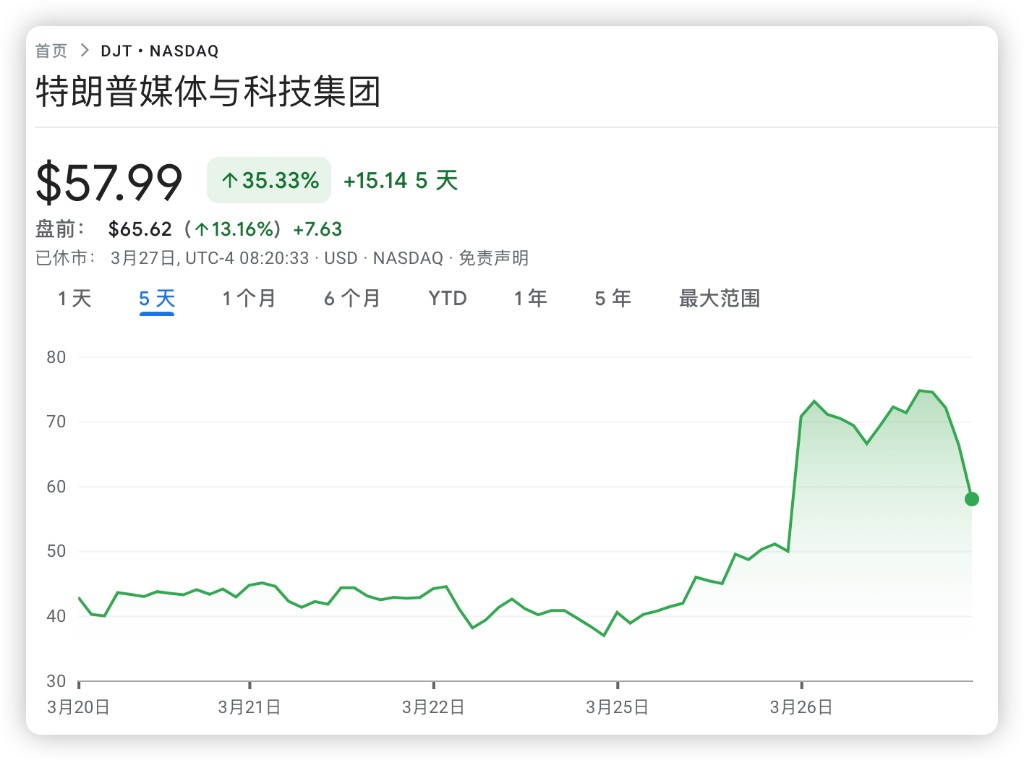Select the 5 天 range tab
This screenshot has width=1024, height=760.
pos(157,298)
